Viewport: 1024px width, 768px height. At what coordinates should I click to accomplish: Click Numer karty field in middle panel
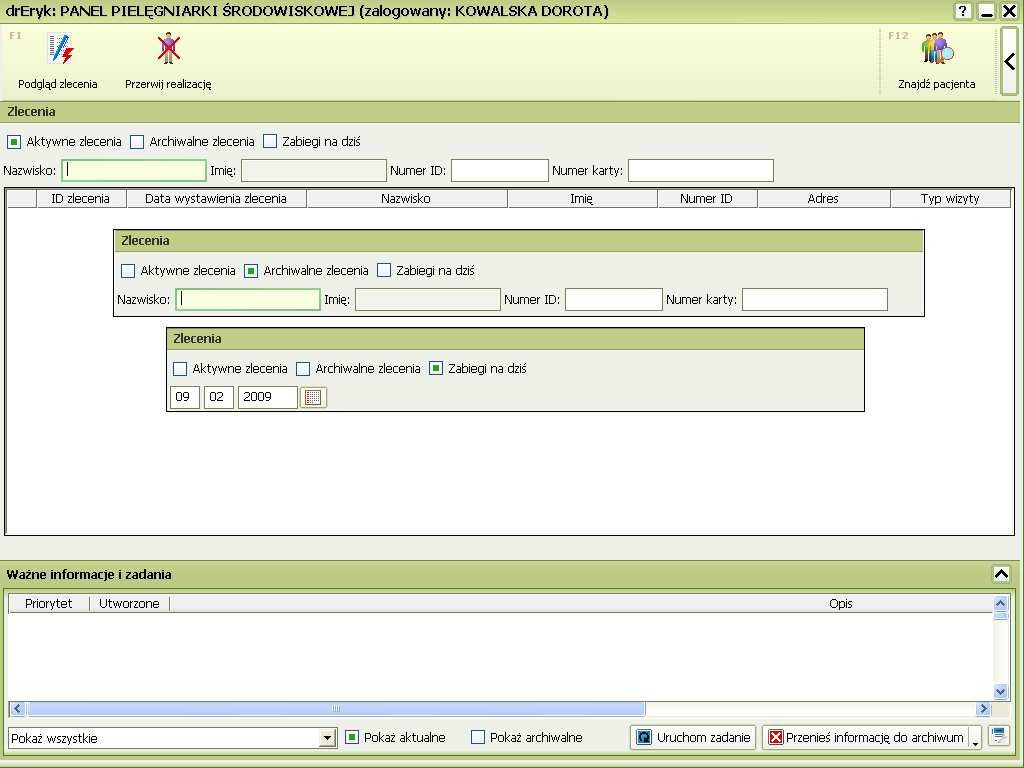[815, 300]
